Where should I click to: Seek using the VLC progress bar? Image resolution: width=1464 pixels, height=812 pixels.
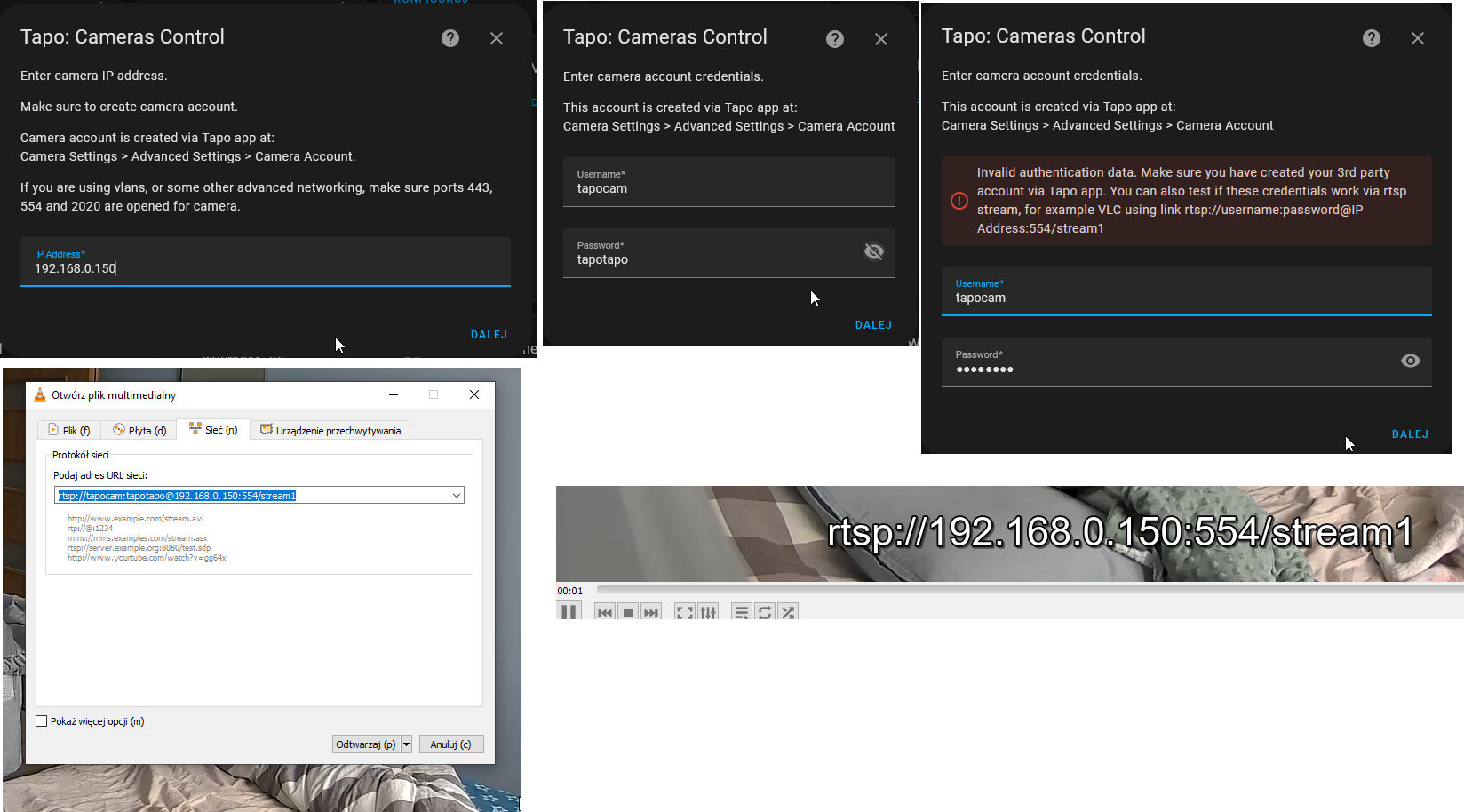pyautogui.click(x=977, y=591)
